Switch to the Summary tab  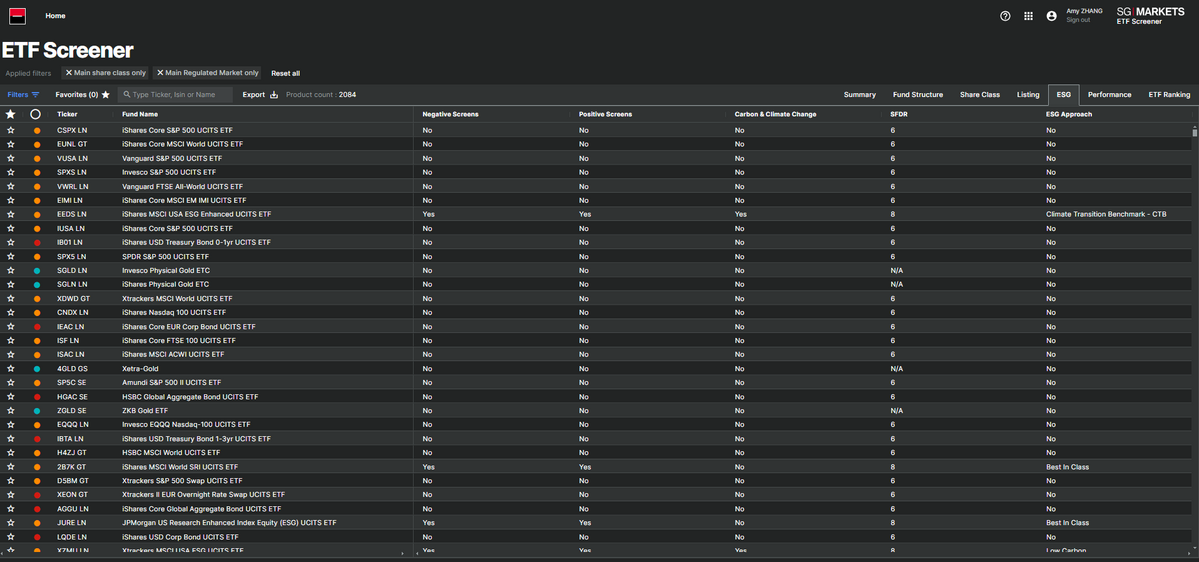point(859,95)
